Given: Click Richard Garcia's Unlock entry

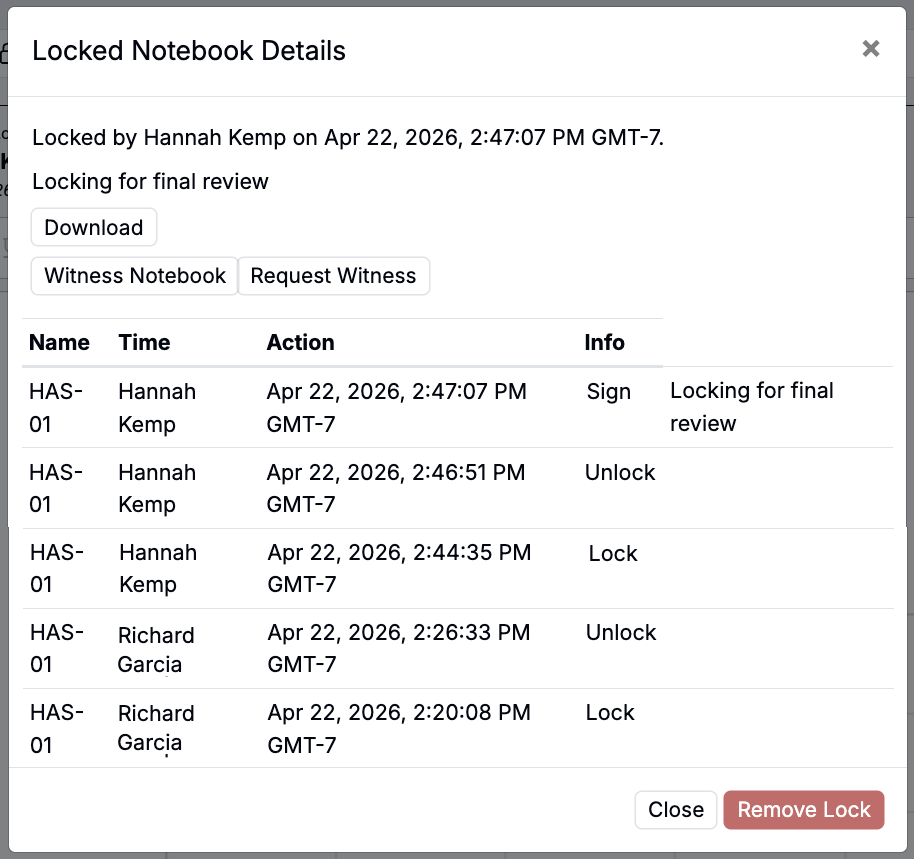Looking at the screenshot, I should tap(620, 633).
